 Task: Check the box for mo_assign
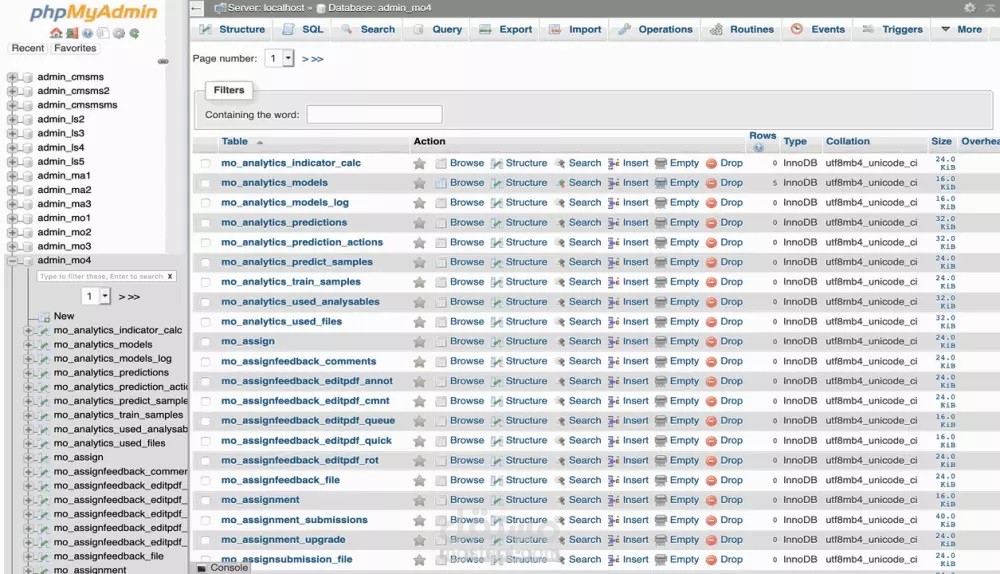[205, 342]
